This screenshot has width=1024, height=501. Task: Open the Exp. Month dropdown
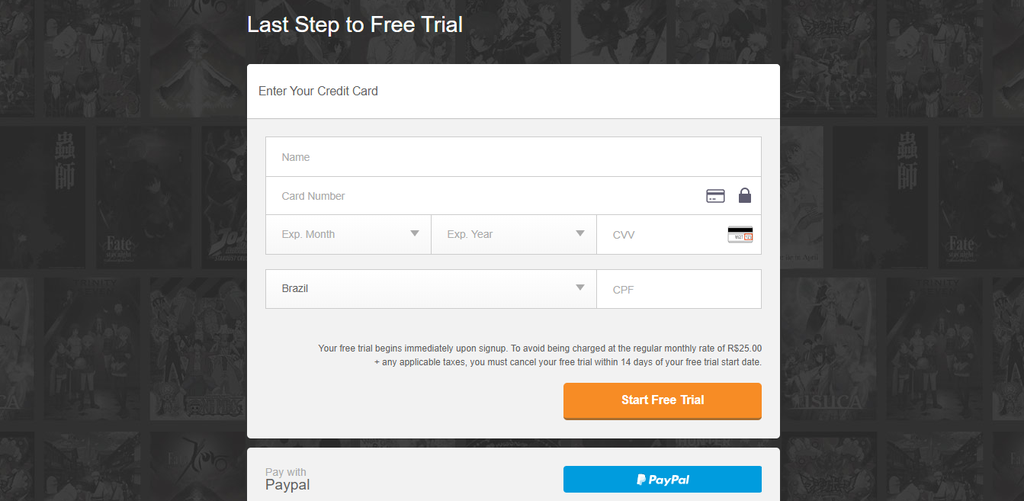348,234
